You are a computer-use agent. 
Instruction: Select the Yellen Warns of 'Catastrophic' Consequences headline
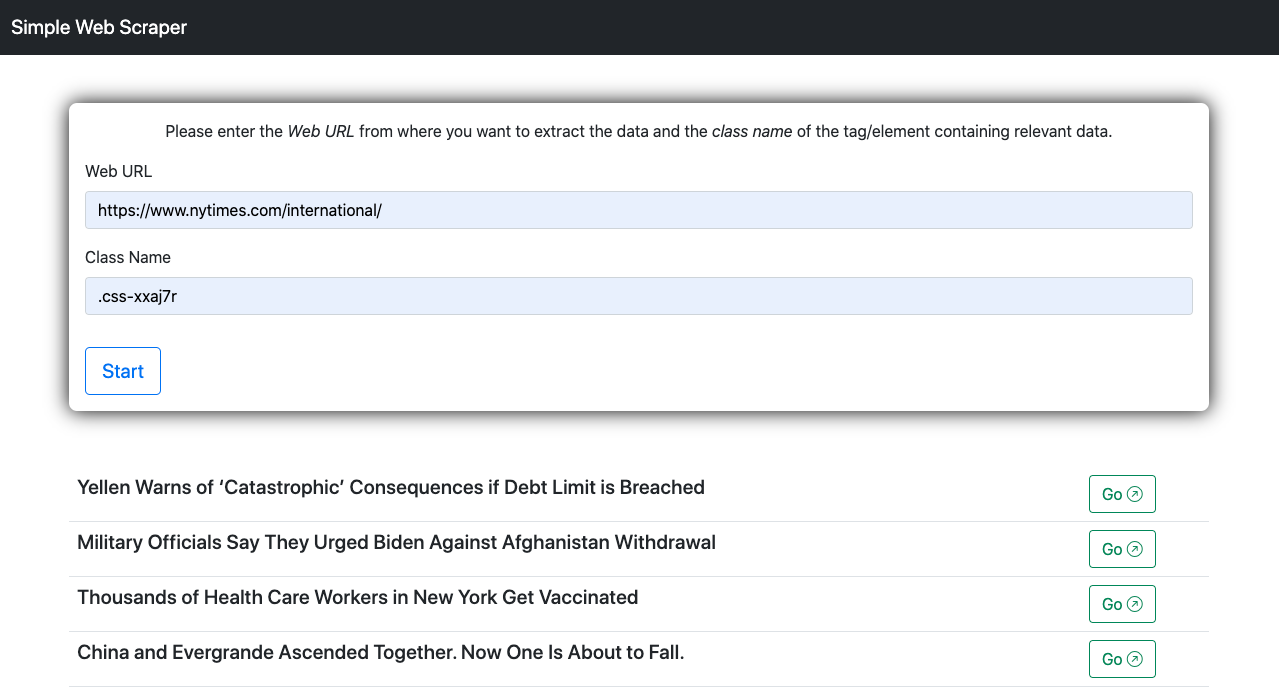391,487
